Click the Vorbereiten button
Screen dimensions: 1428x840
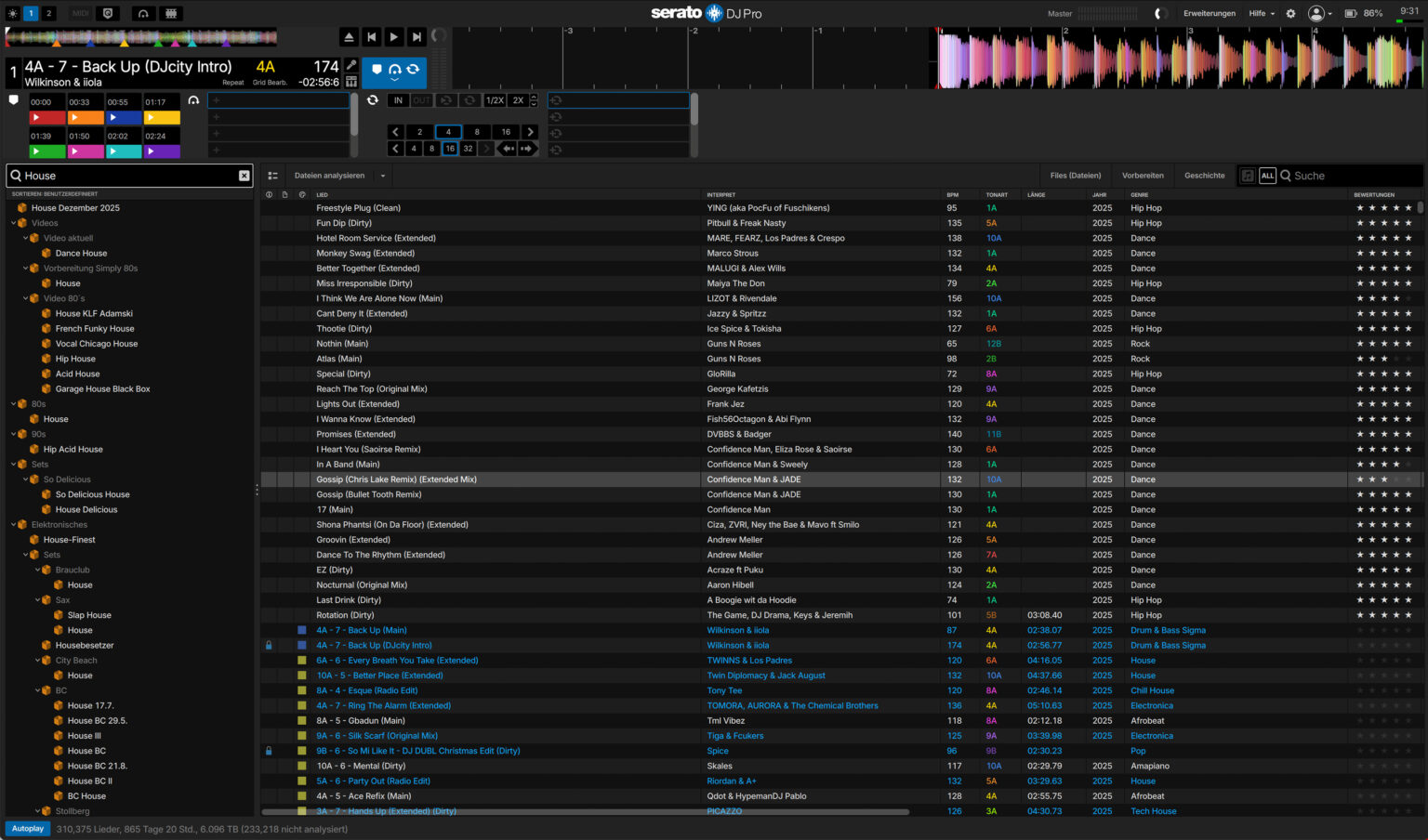1143,175
